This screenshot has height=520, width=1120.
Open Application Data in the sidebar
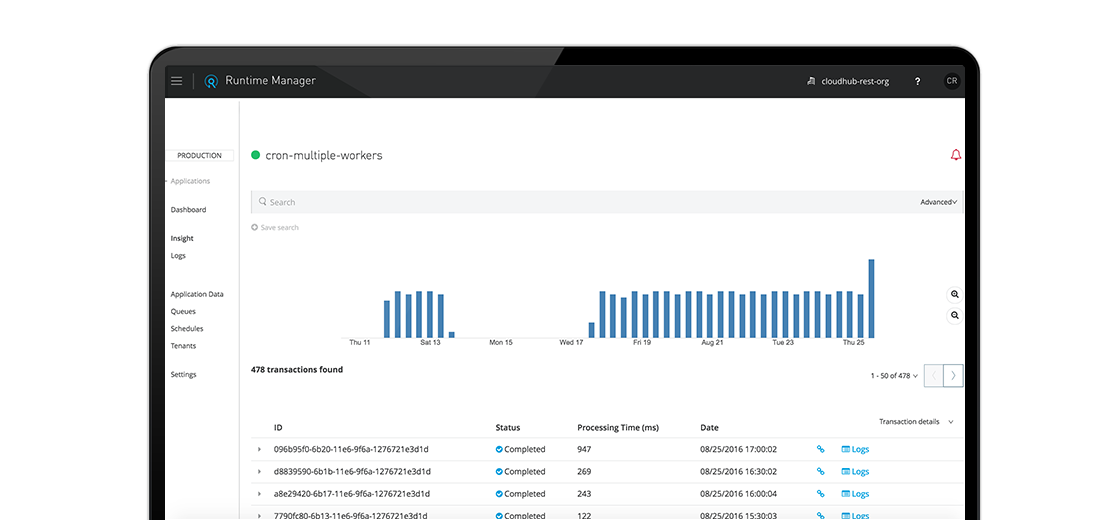tap(197, 294)
